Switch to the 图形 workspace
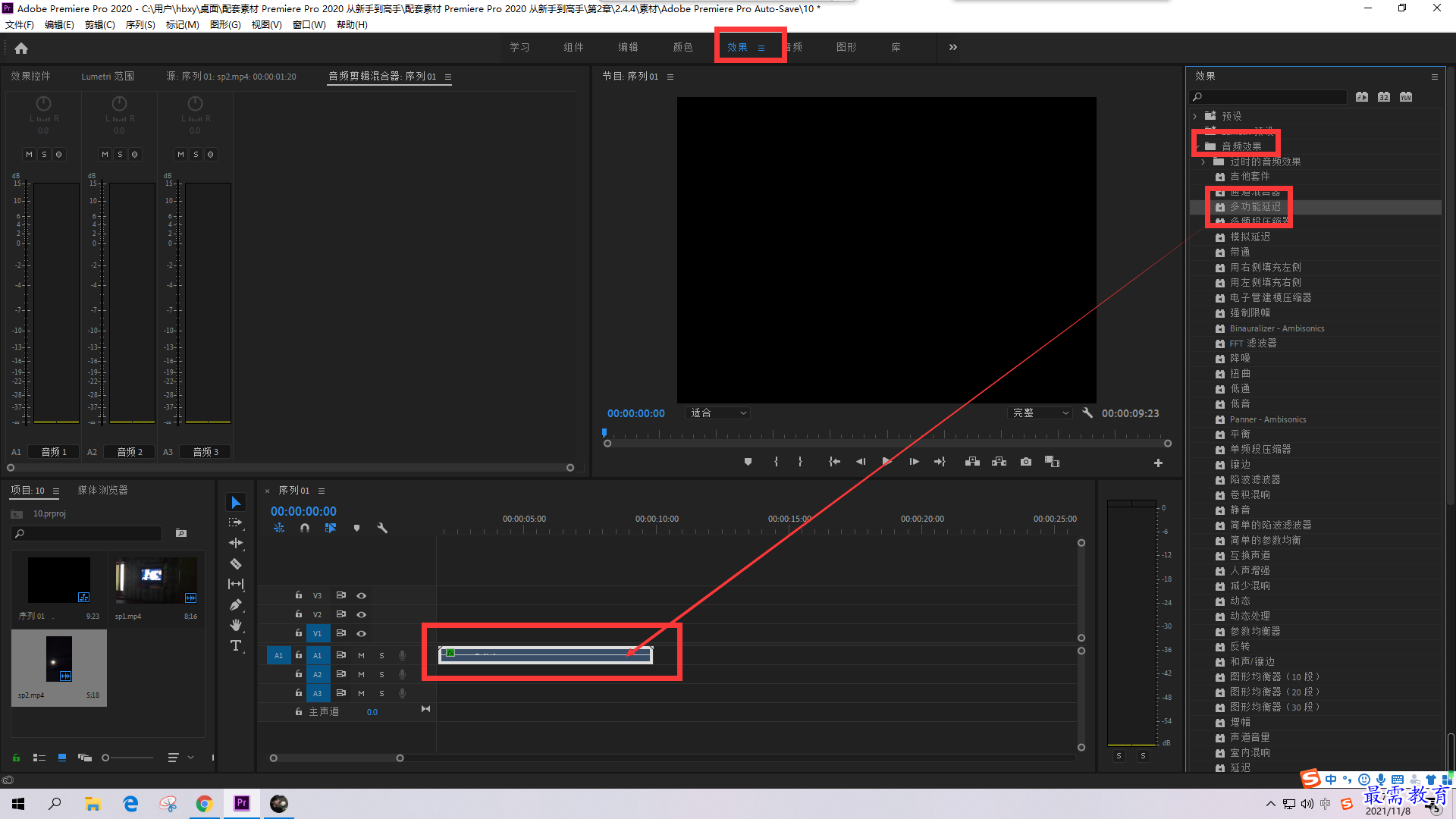The height and width of the screenshot is (819, 1456). coord(846,47)
